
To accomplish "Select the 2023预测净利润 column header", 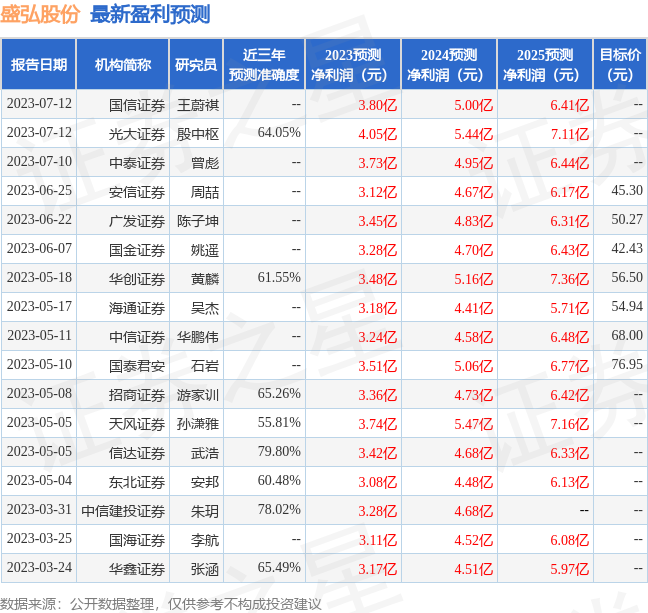I will [353, 64].
